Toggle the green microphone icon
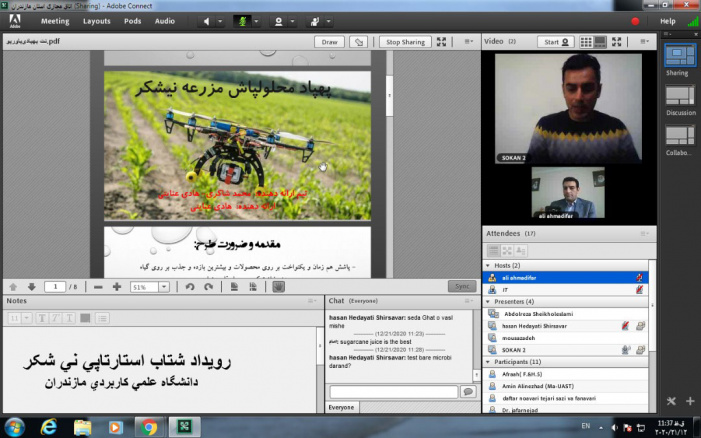This screenshot has width=701, height=438. click(241, 20)
